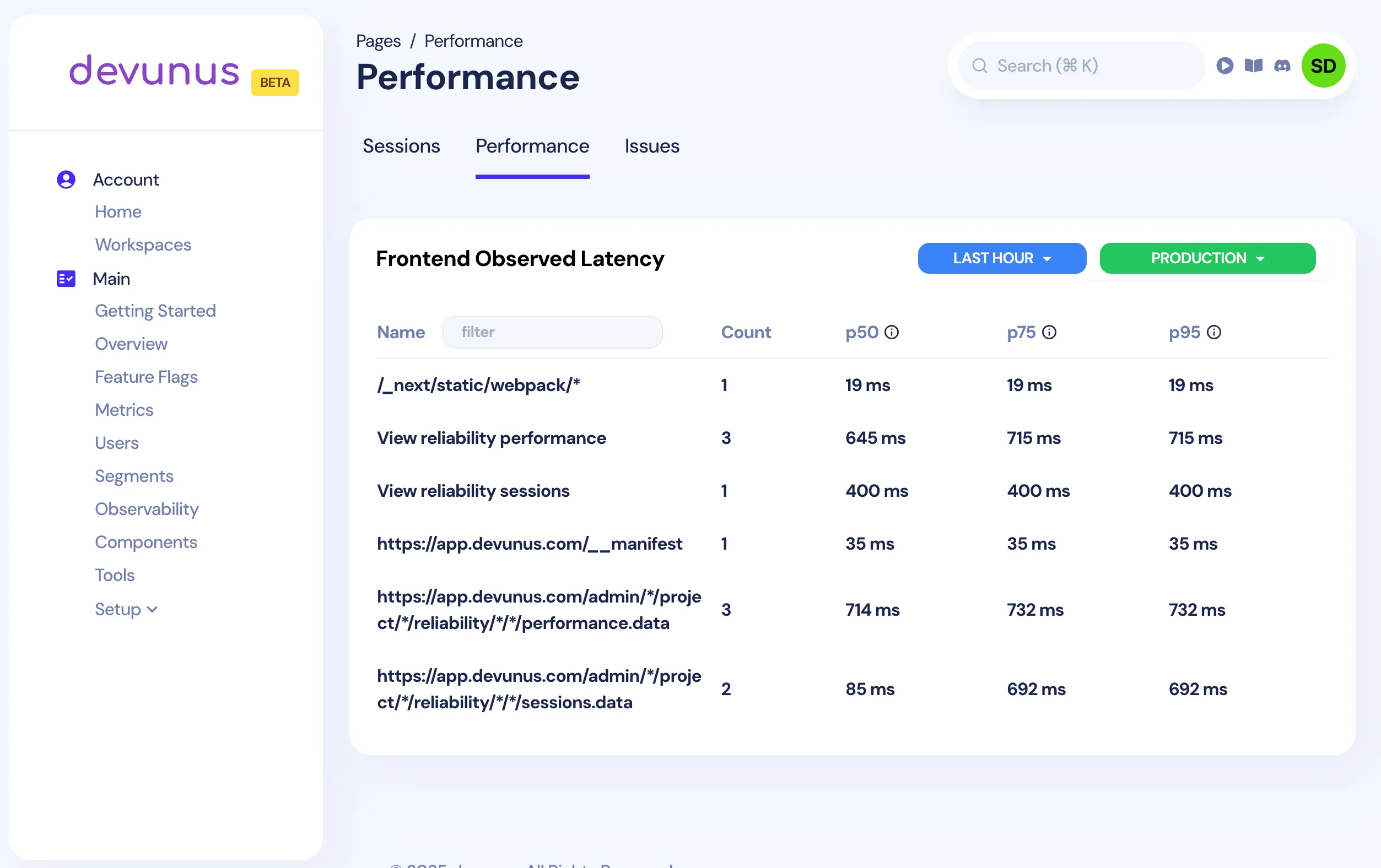Navigate to the Observability page

coord(147,508)
